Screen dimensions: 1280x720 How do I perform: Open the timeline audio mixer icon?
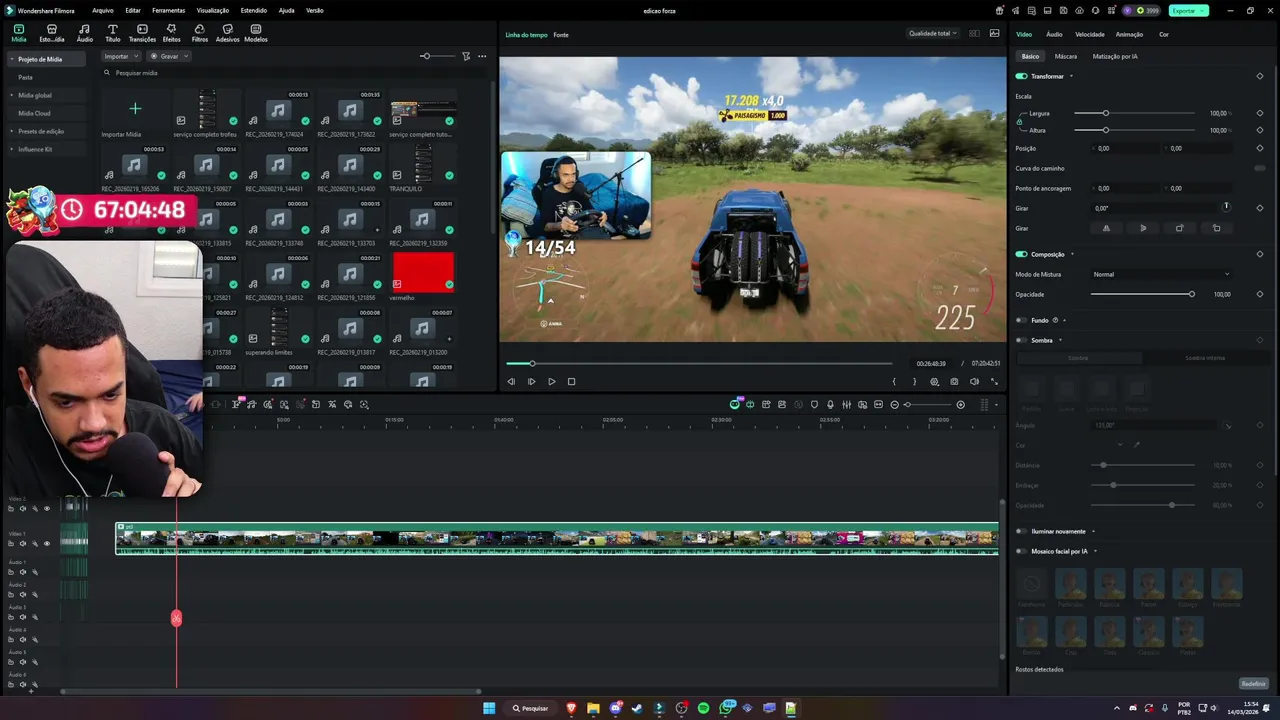coord(846,404)
